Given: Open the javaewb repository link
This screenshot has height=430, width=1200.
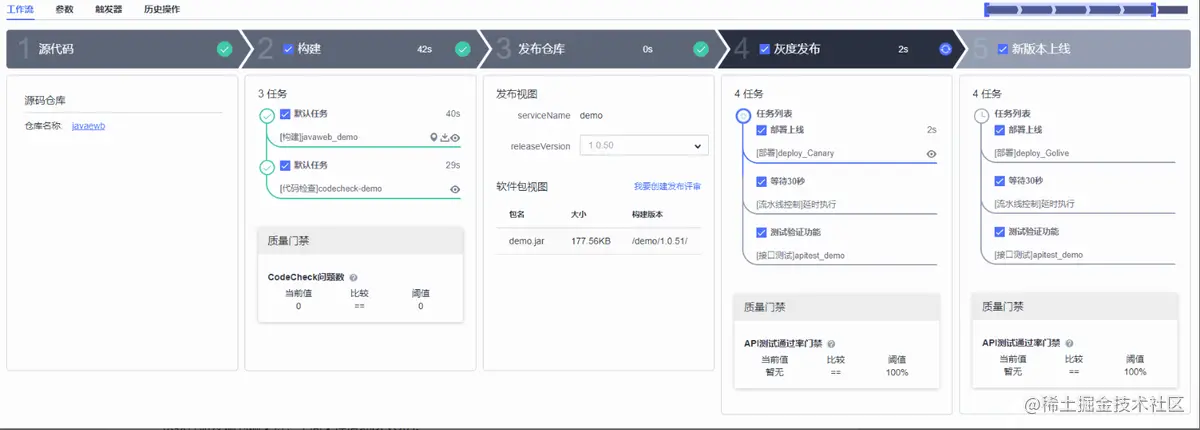Looking at the screenshot, I should coord(89,126).
